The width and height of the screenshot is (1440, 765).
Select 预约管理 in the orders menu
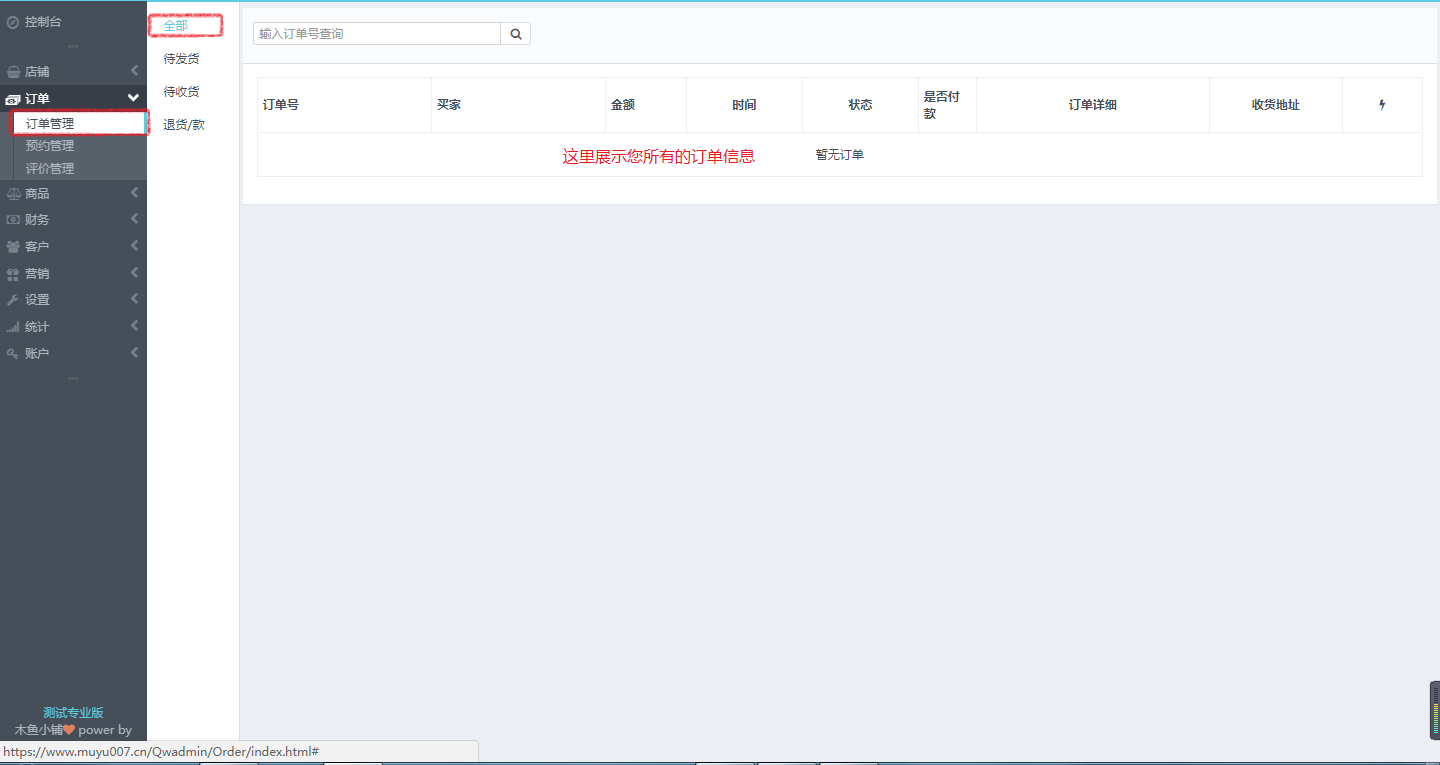pos(50,145)
